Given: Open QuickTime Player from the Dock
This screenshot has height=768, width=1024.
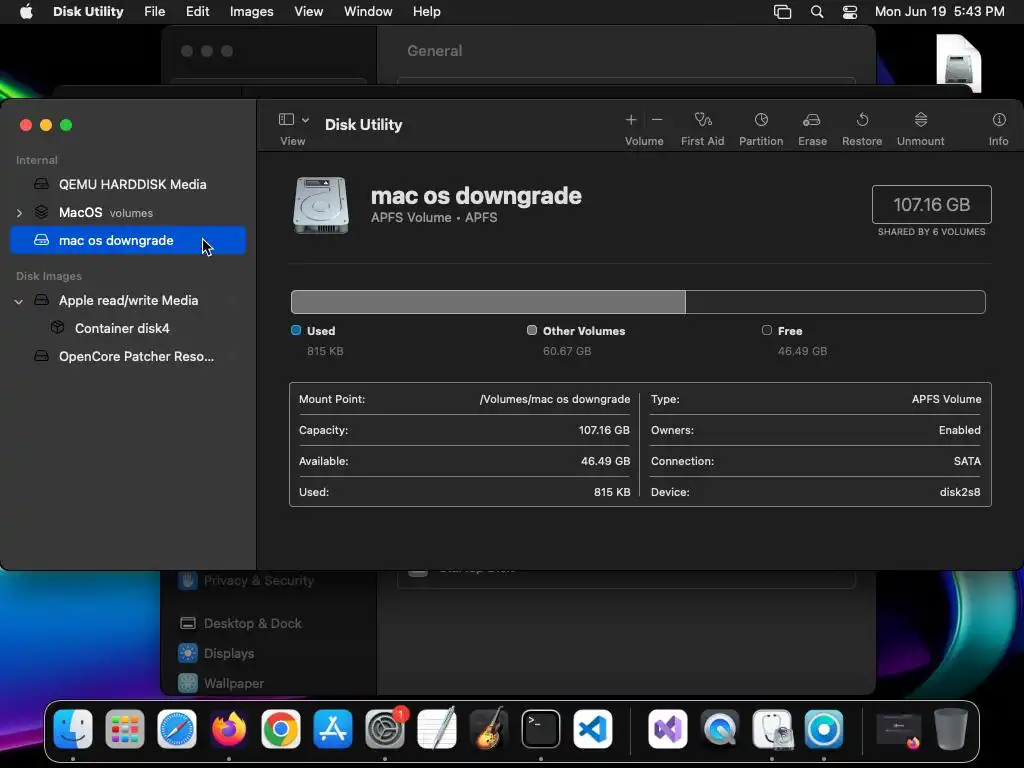Looking at the screenshot, I should coord(720,729).
